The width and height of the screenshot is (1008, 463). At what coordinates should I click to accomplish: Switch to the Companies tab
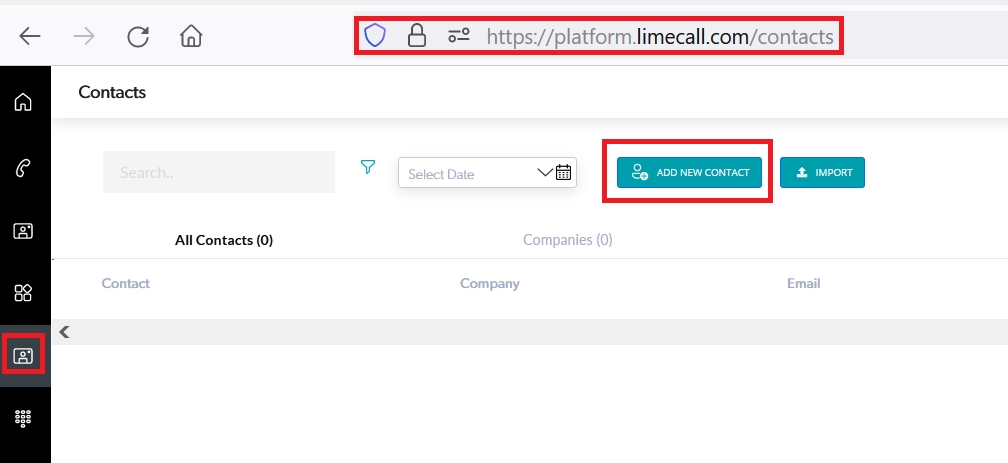567,240
